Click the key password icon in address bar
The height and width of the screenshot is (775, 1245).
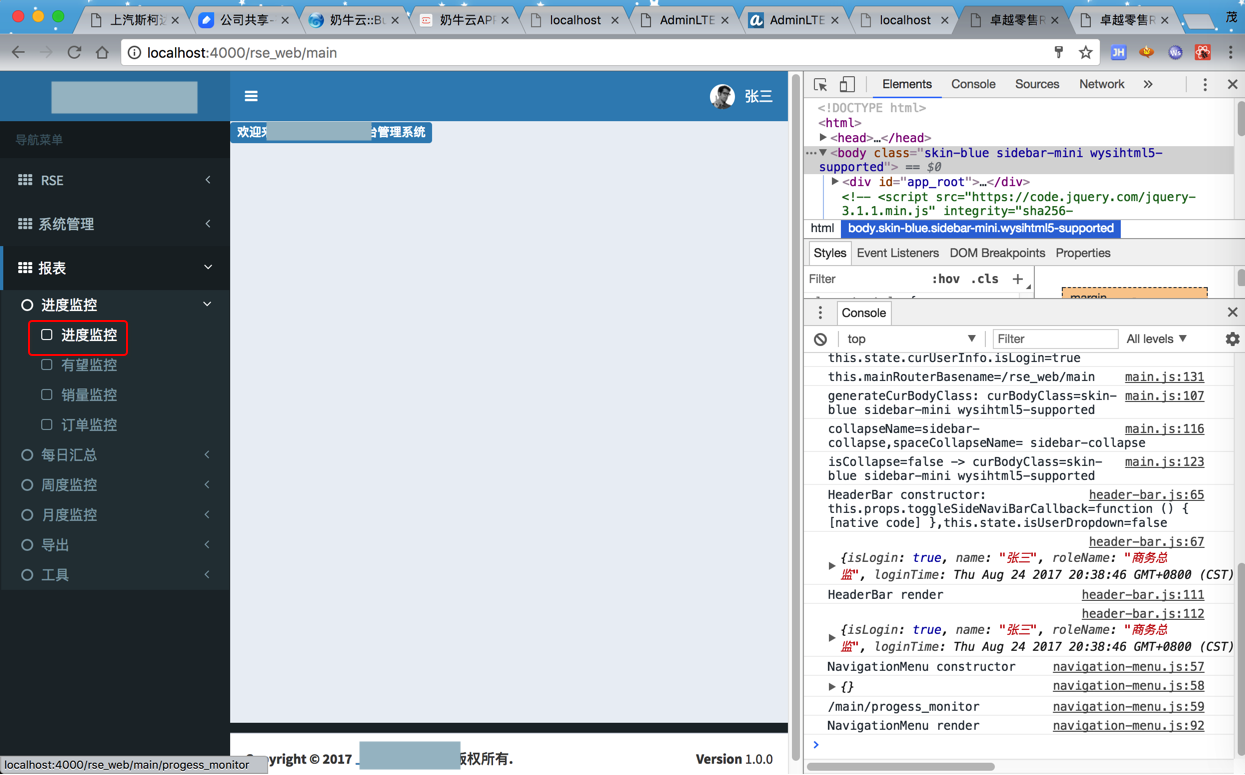click(1059, 52)
